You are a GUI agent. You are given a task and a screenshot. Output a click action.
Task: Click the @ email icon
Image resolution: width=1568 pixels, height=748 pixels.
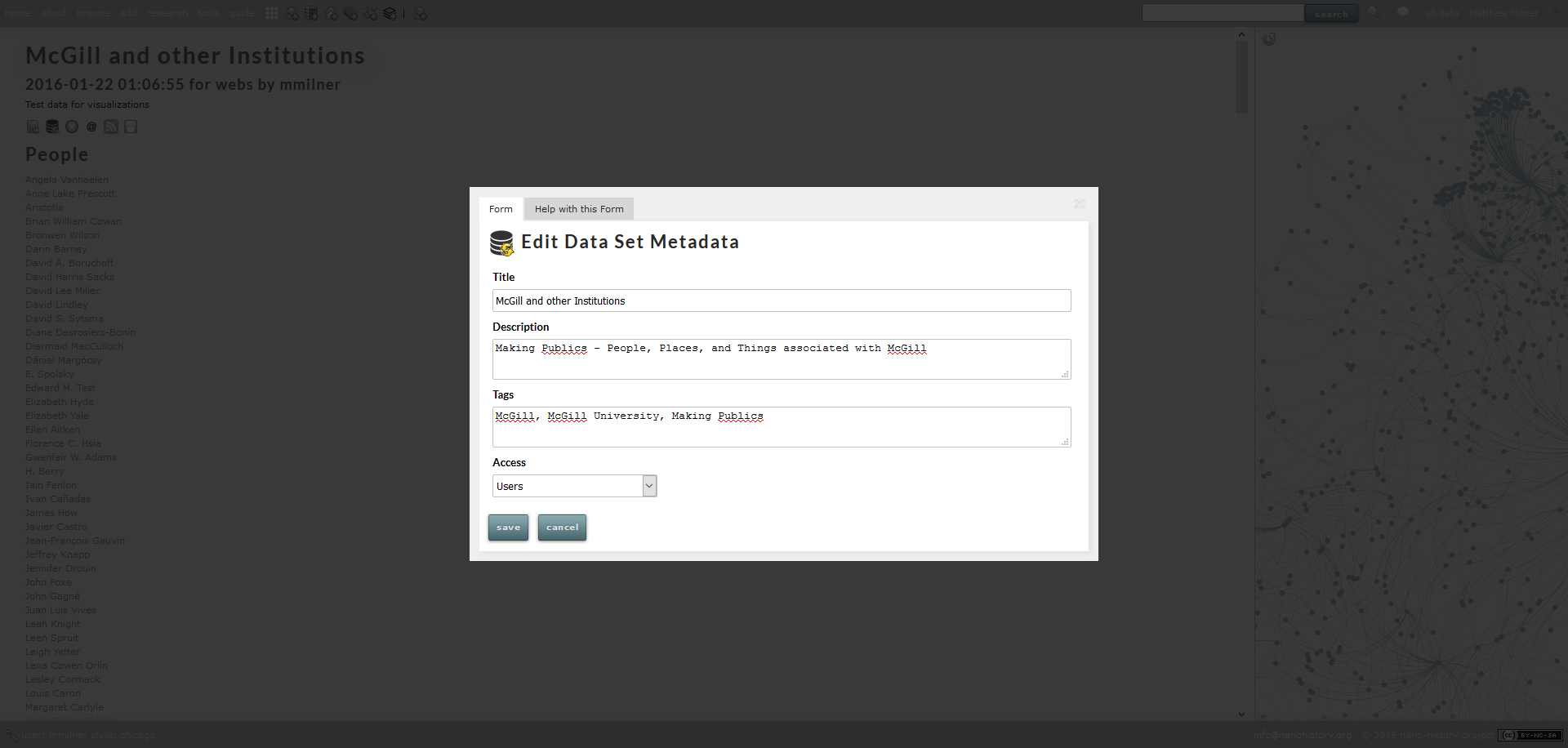click(91, 127)
